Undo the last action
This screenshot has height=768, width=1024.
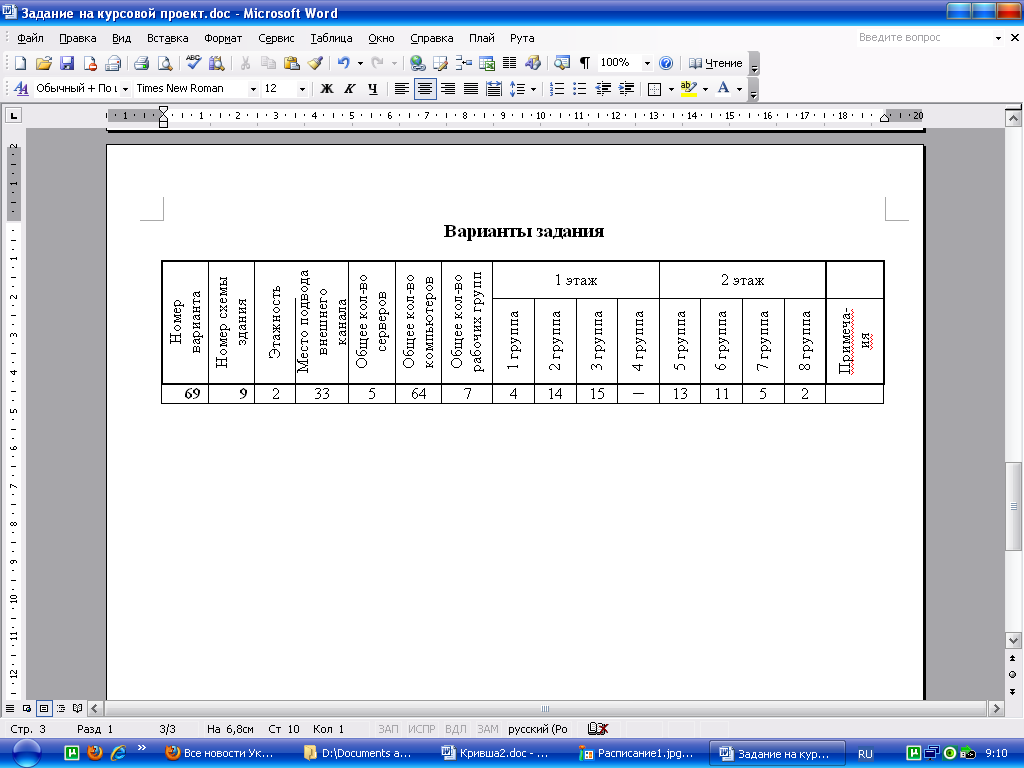coord(344,63)
